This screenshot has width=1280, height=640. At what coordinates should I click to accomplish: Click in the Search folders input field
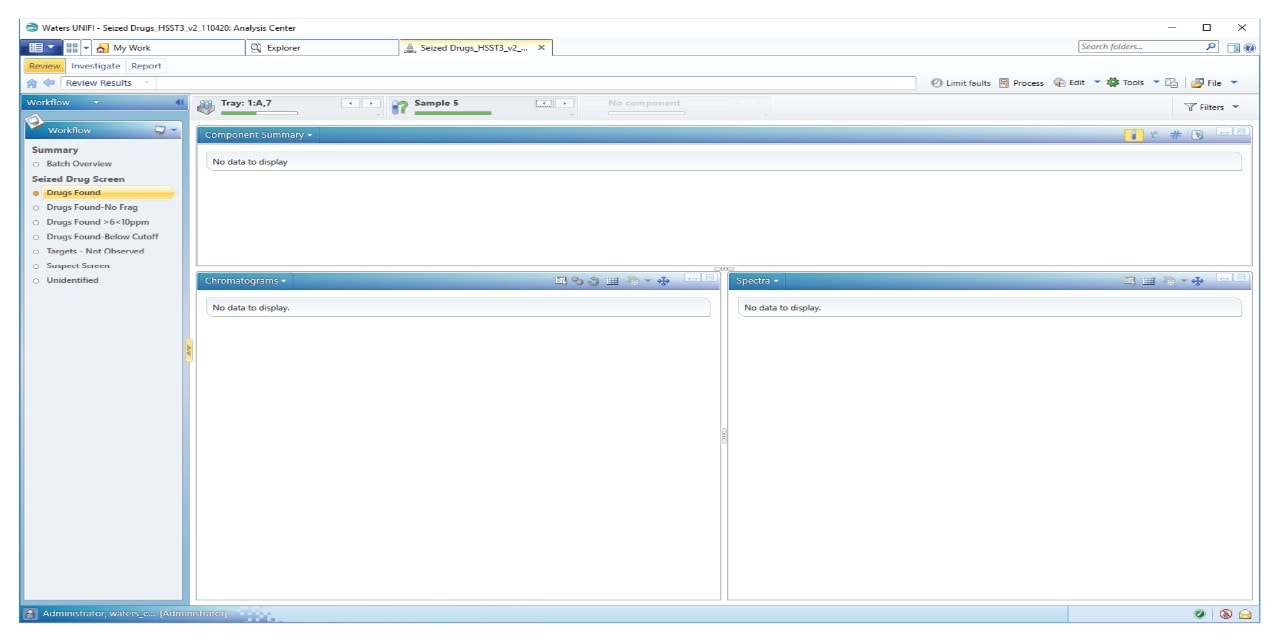pos(1138,47)
